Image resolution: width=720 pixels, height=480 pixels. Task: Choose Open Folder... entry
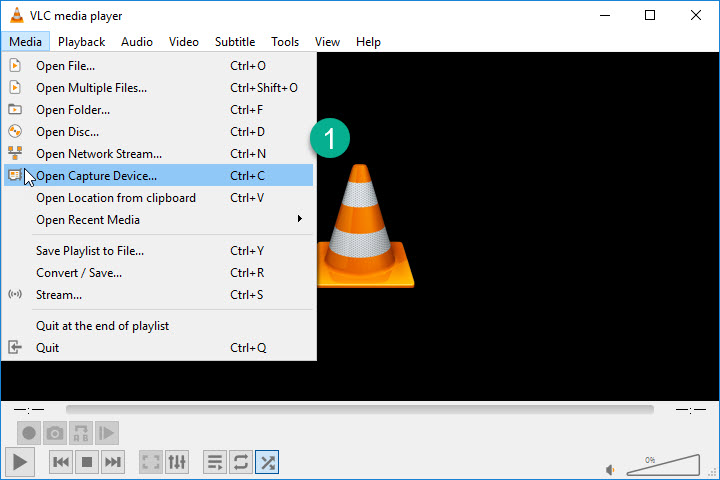point(158,110)
